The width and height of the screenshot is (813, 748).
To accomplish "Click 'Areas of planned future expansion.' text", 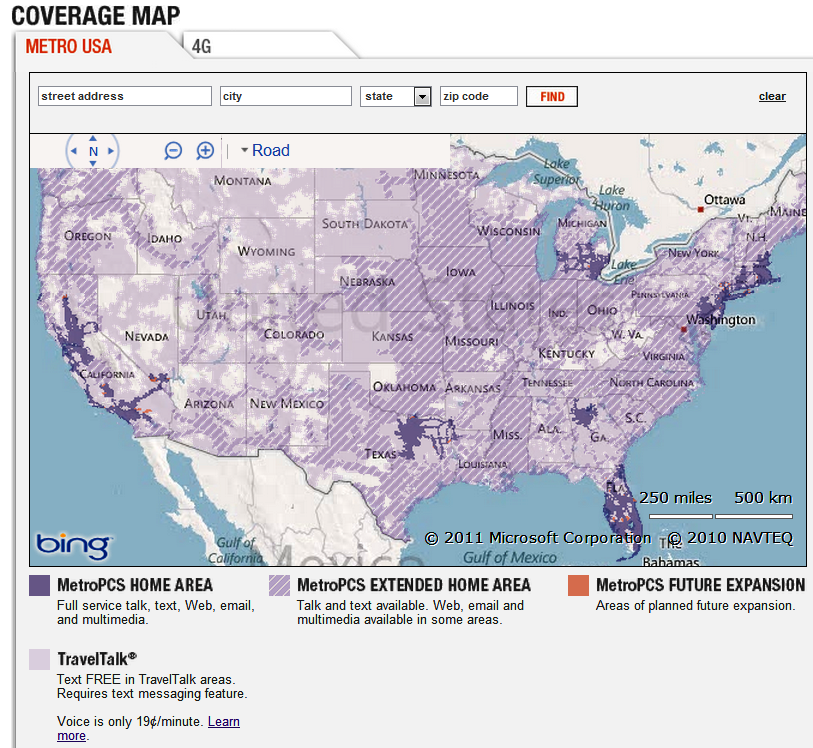I will (x=695, y=605).
